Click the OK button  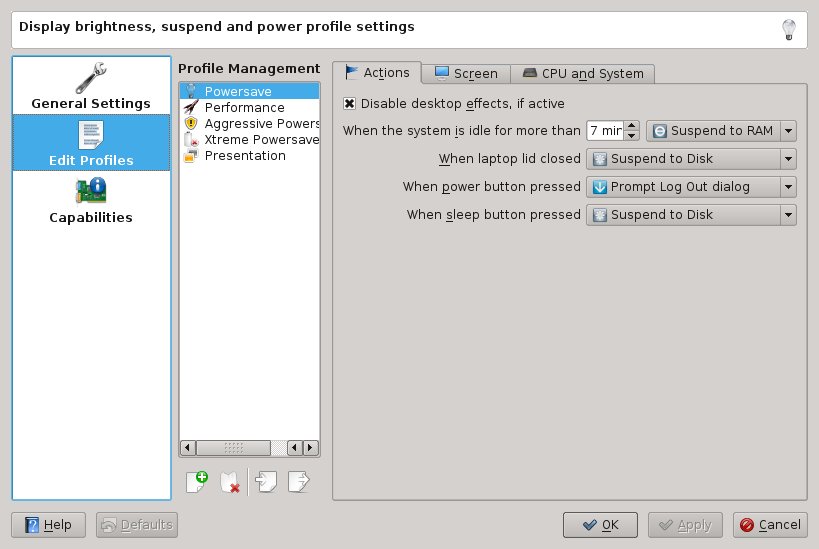pos(600,525)
